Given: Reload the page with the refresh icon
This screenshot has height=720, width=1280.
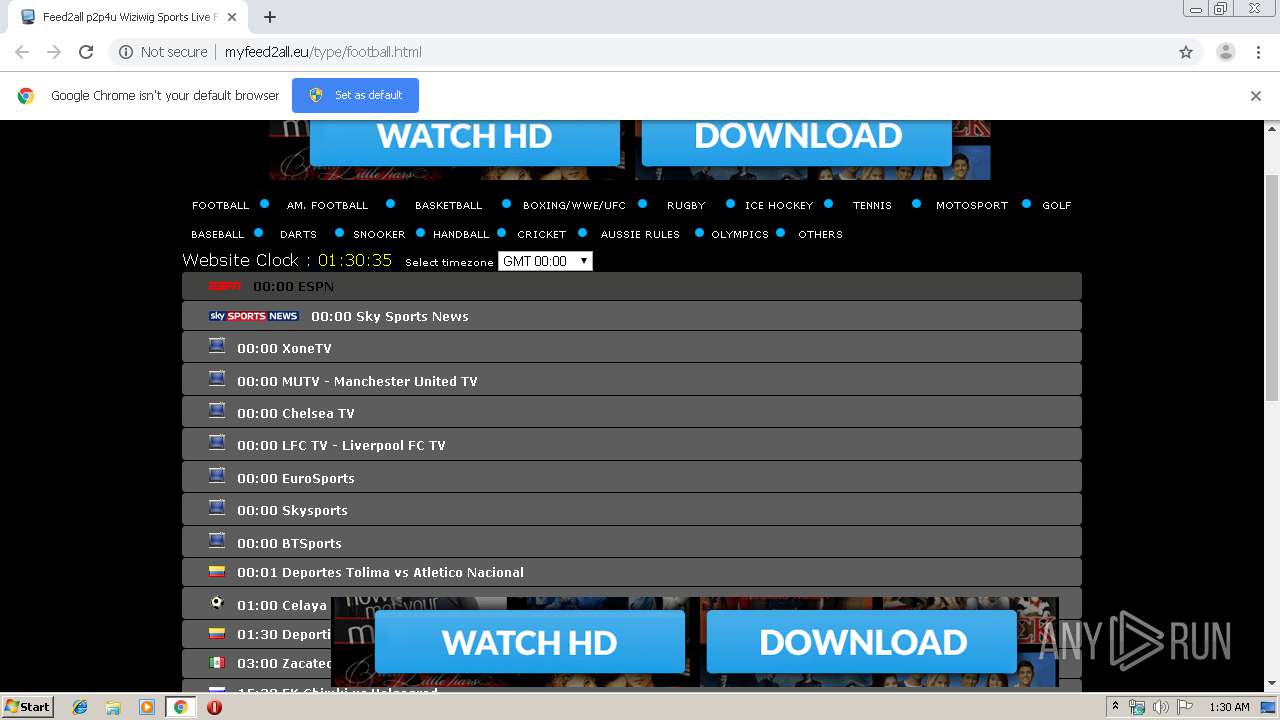Looking at the screenshot, I should pyautogui.click(x=86, y=52).
